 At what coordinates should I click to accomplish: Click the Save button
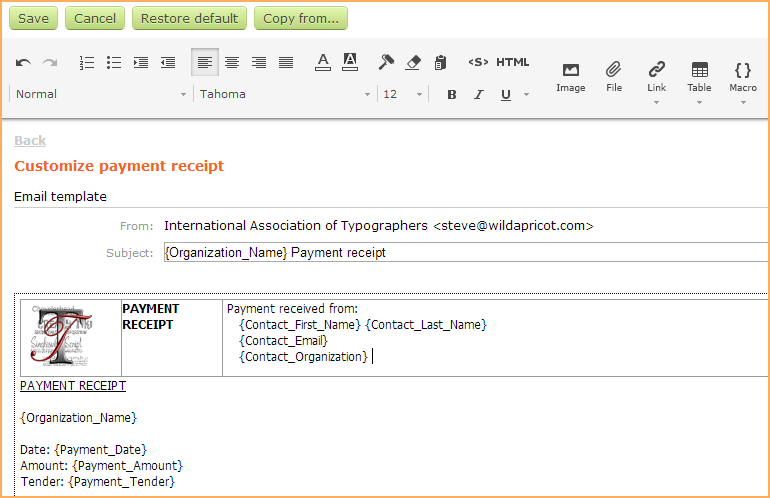pos(33,19)
